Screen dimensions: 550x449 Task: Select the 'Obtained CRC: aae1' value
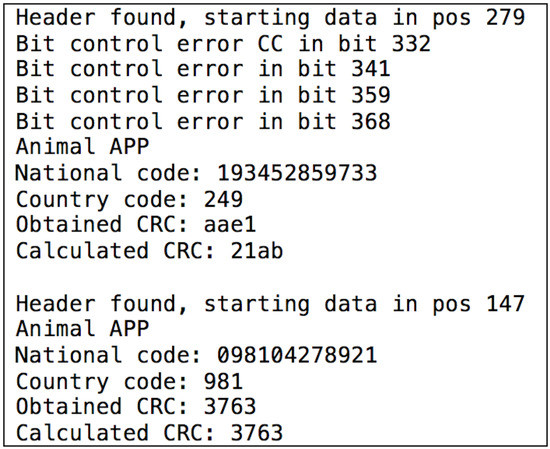[x=230, y=224]
